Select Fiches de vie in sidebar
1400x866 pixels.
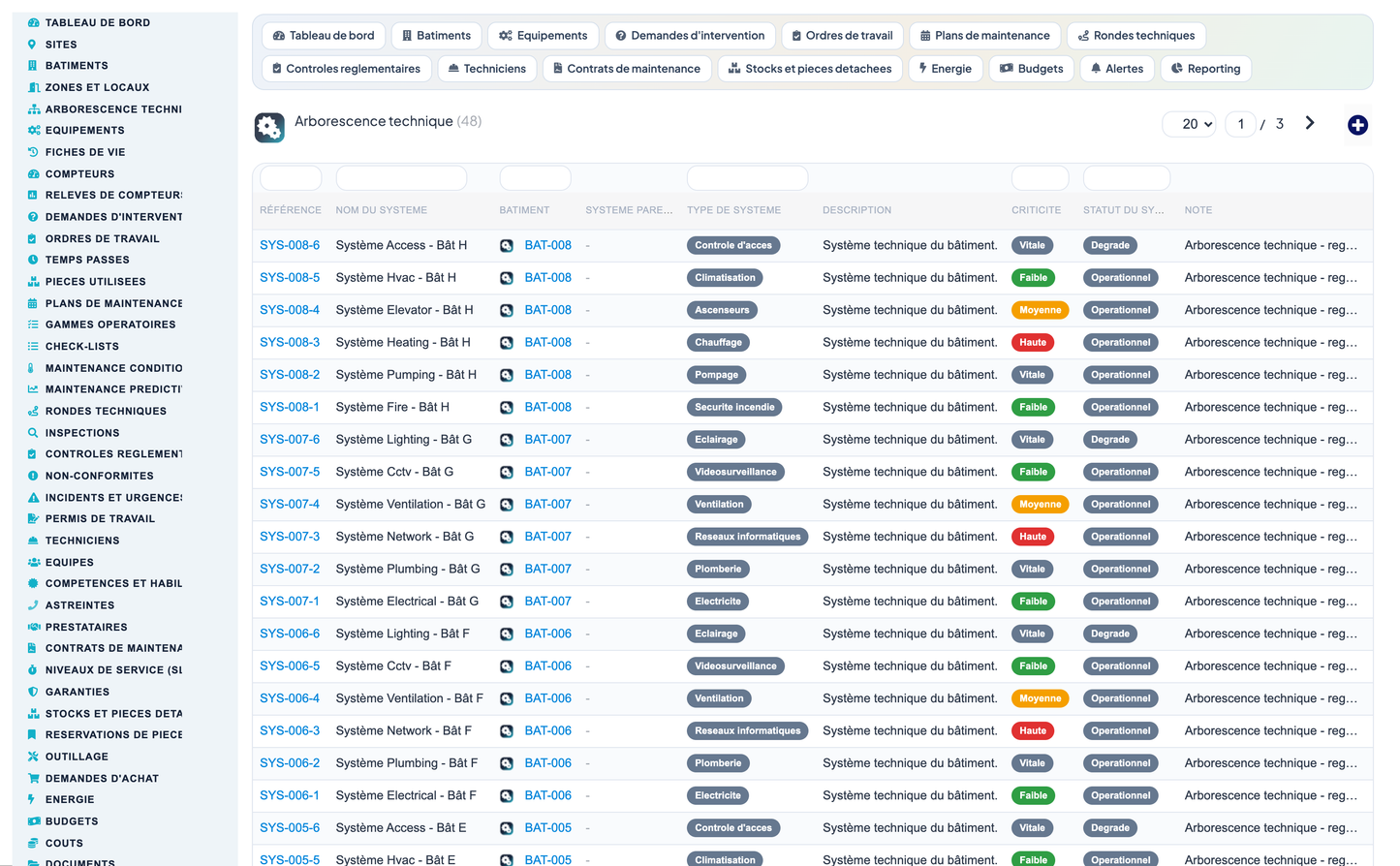[85, 152]
